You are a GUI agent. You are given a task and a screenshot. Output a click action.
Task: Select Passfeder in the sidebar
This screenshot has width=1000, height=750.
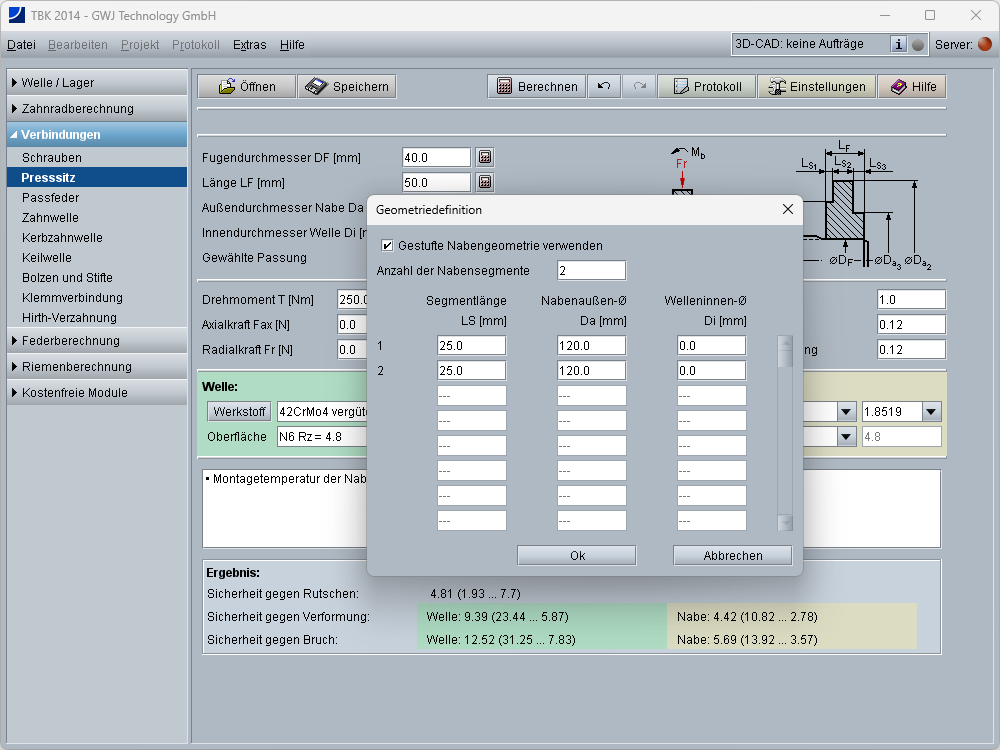click(51, 198)
